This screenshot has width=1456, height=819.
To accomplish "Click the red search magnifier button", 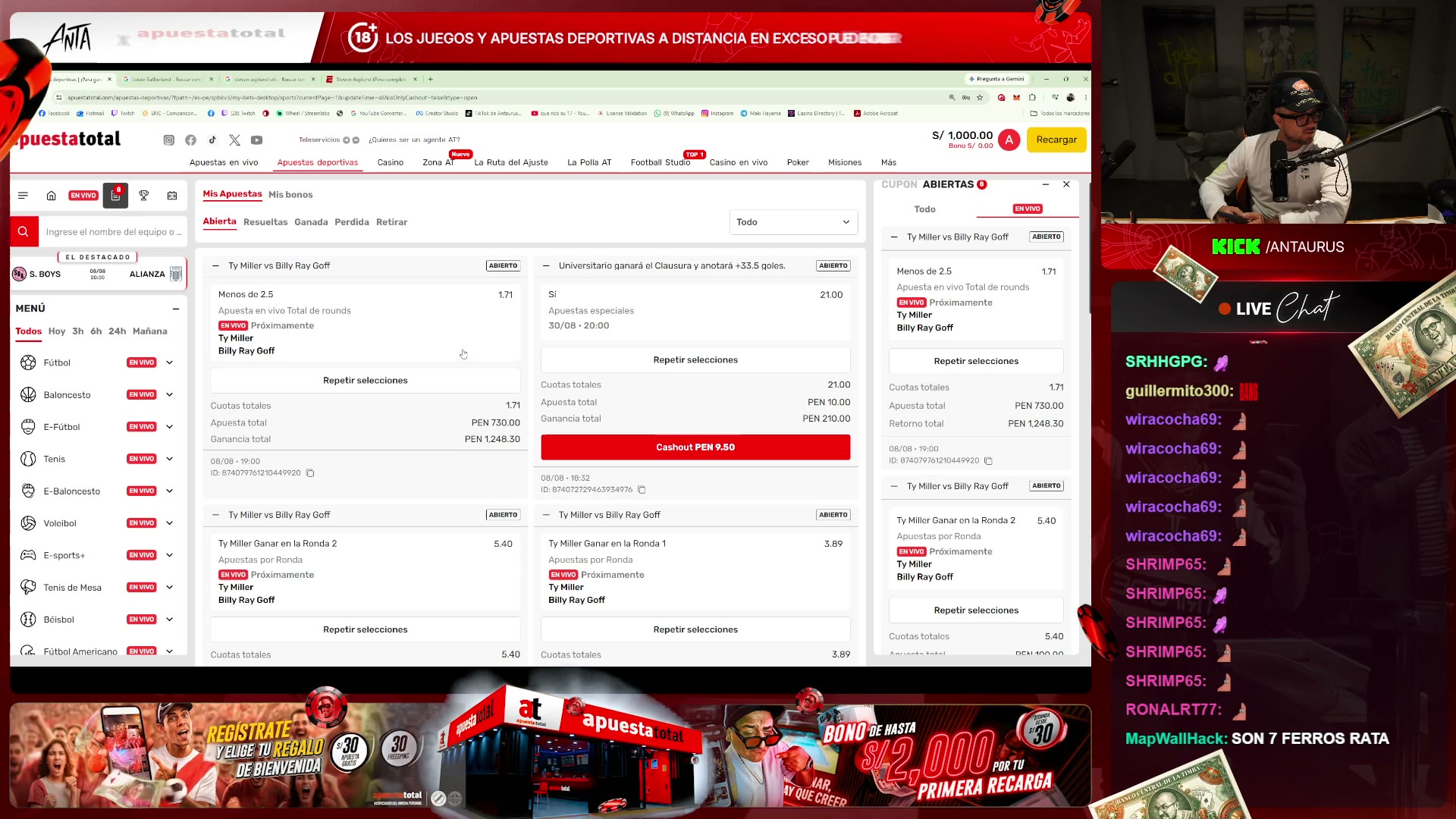I will (24, 232).
